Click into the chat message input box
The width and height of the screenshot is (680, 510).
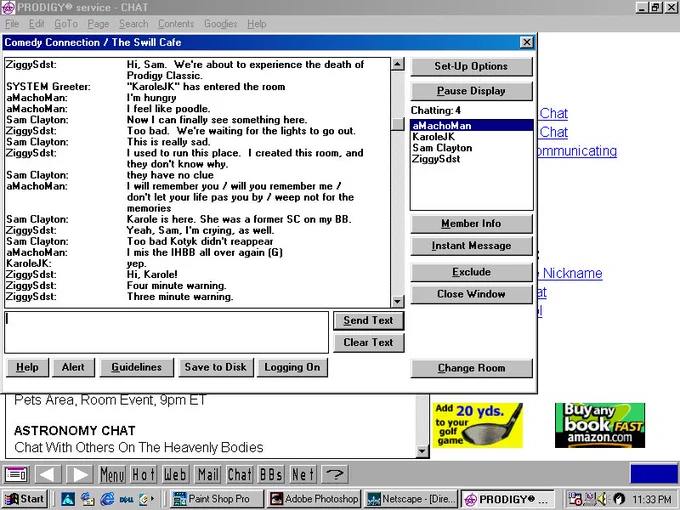[x=167, y=332]
